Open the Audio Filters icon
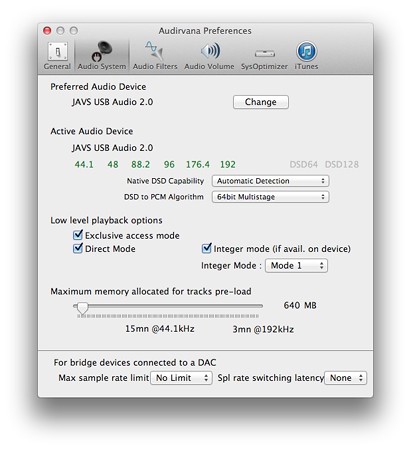411x450 pixels. pos(154,51)
